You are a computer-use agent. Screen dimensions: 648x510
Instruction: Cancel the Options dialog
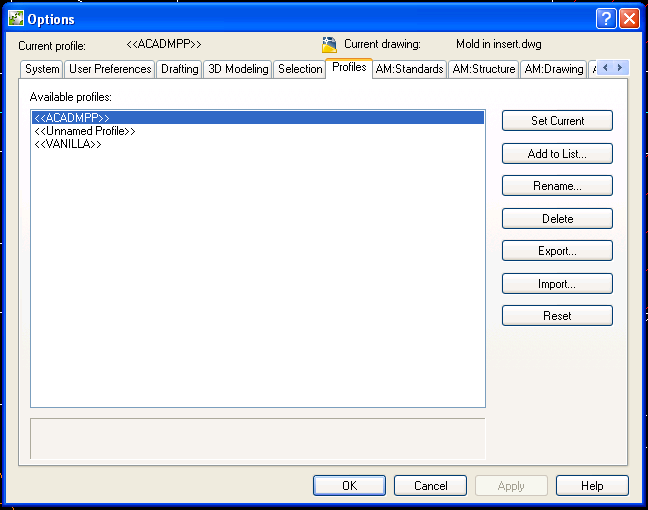coord(430,486)
